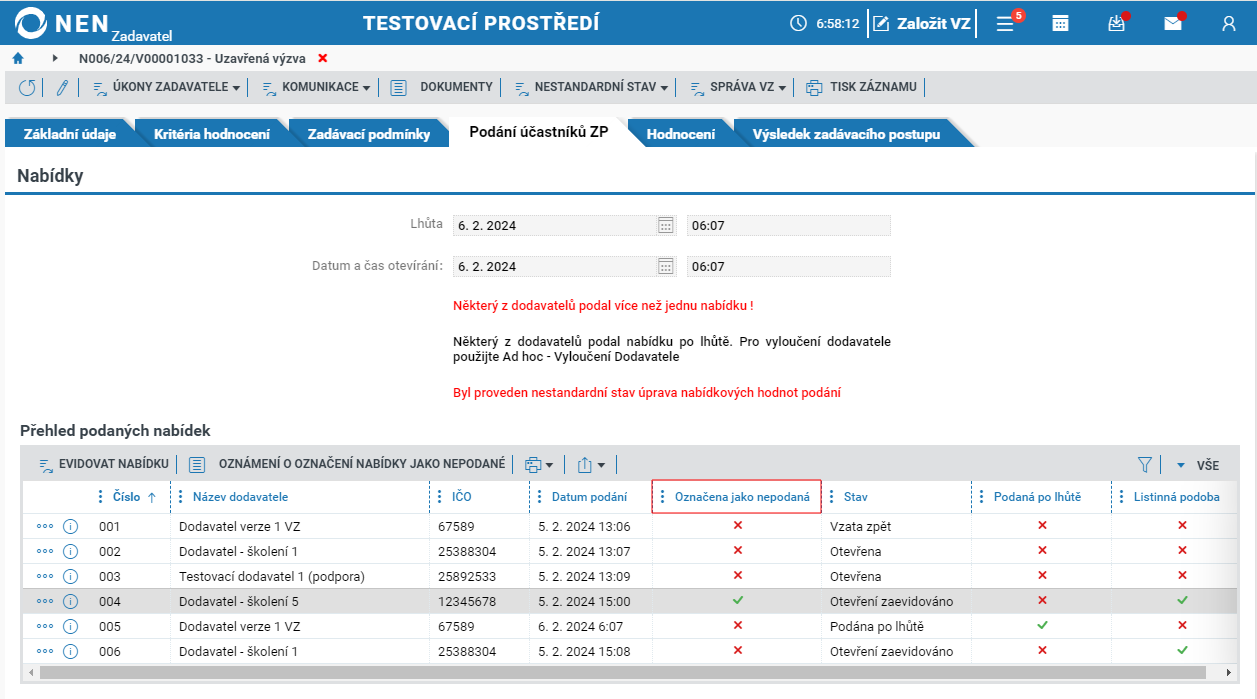Click the Evidovat nabídku button
The width and height of the screenshot is (1257, 699).
103,464
